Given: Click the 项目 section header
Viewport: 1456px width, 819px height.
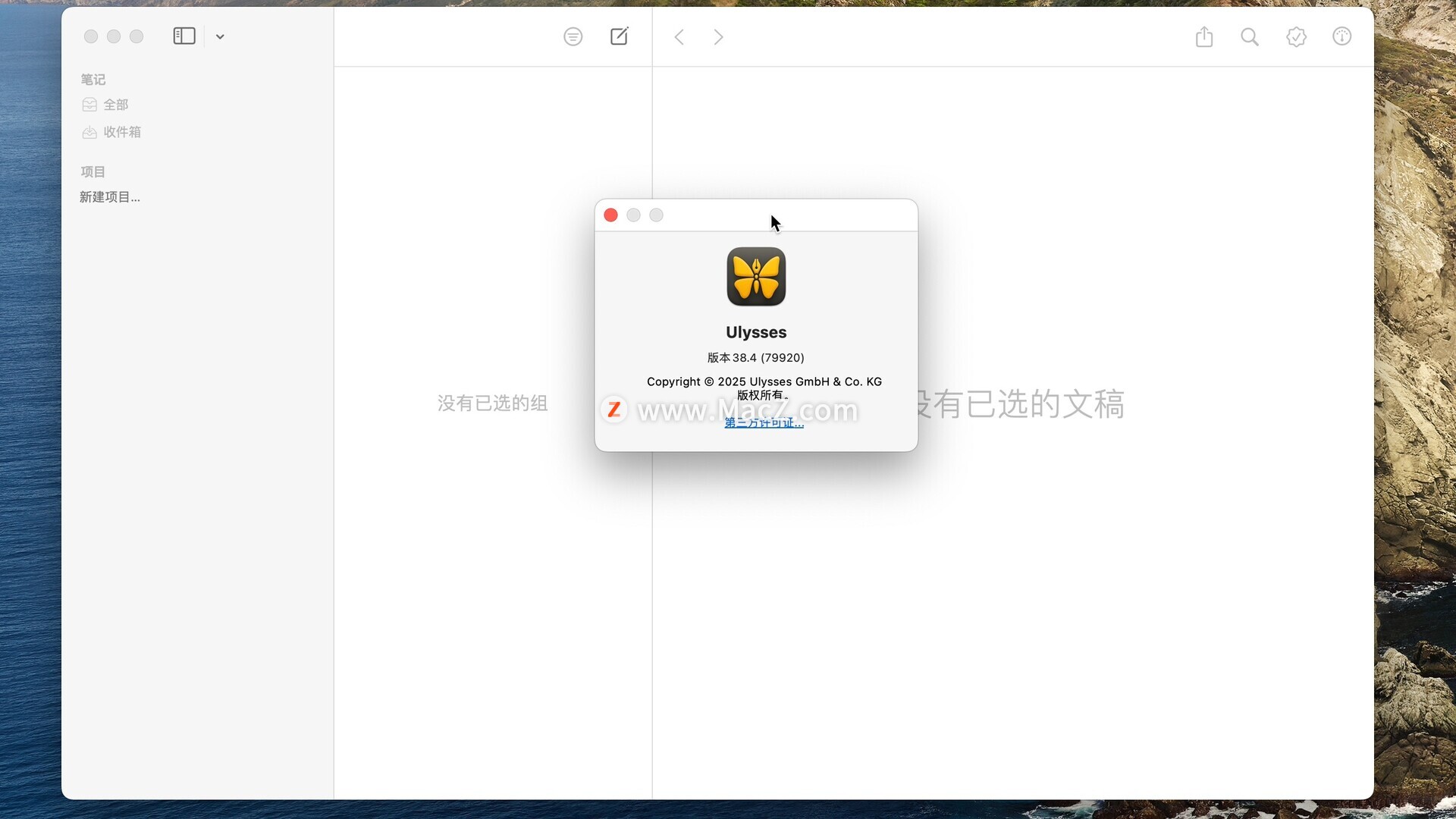Looking at the screenshot, I should [93, 172].
